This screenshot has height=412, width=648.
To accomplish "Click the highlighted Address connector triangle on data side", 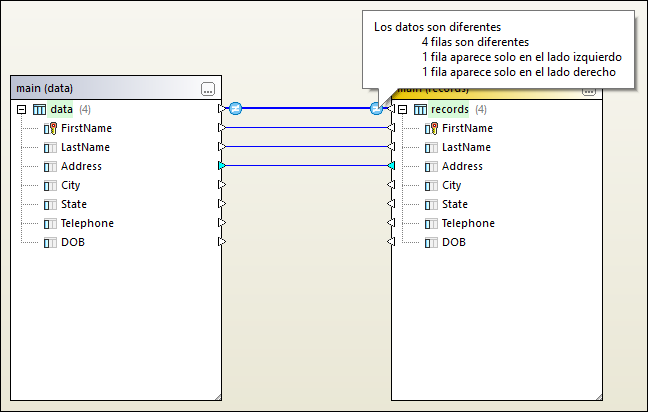I will click(x=222, y=166).
